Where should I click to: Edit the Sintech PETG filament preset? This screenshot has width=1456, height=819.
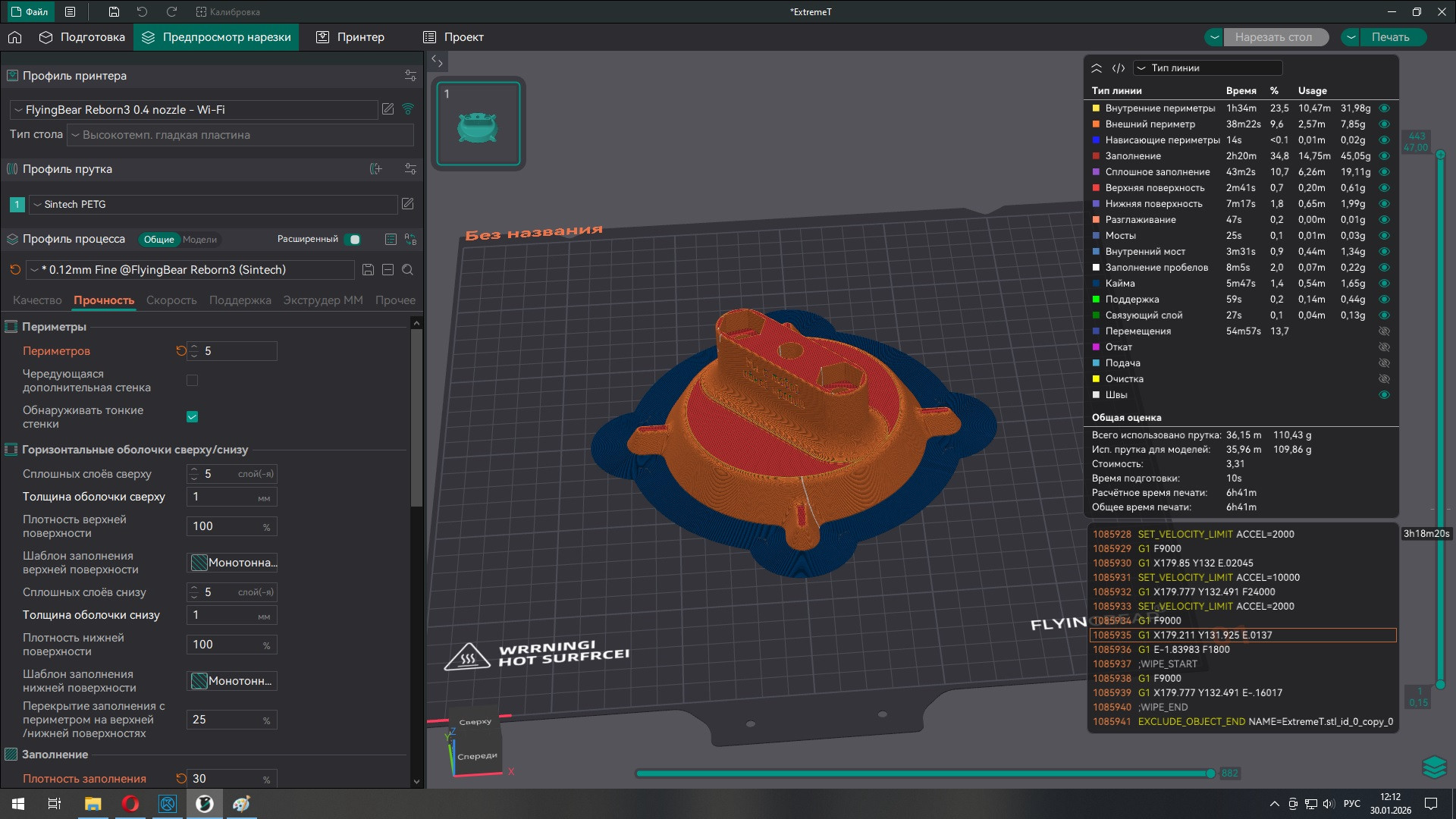point(407,204)
